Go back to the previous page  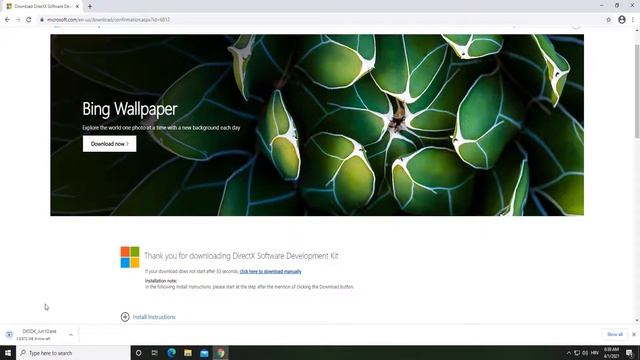7,20
